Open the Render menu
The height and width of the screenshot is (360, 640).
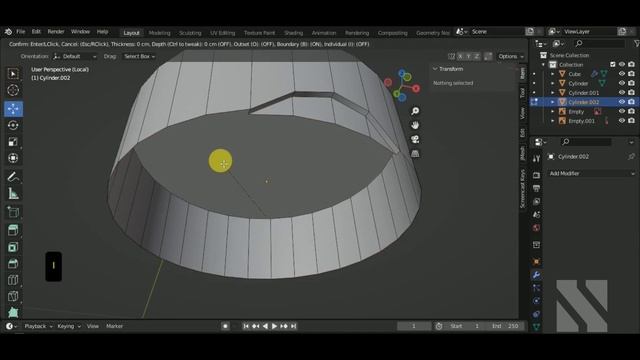pyautogui.click(x=56, y=31)
